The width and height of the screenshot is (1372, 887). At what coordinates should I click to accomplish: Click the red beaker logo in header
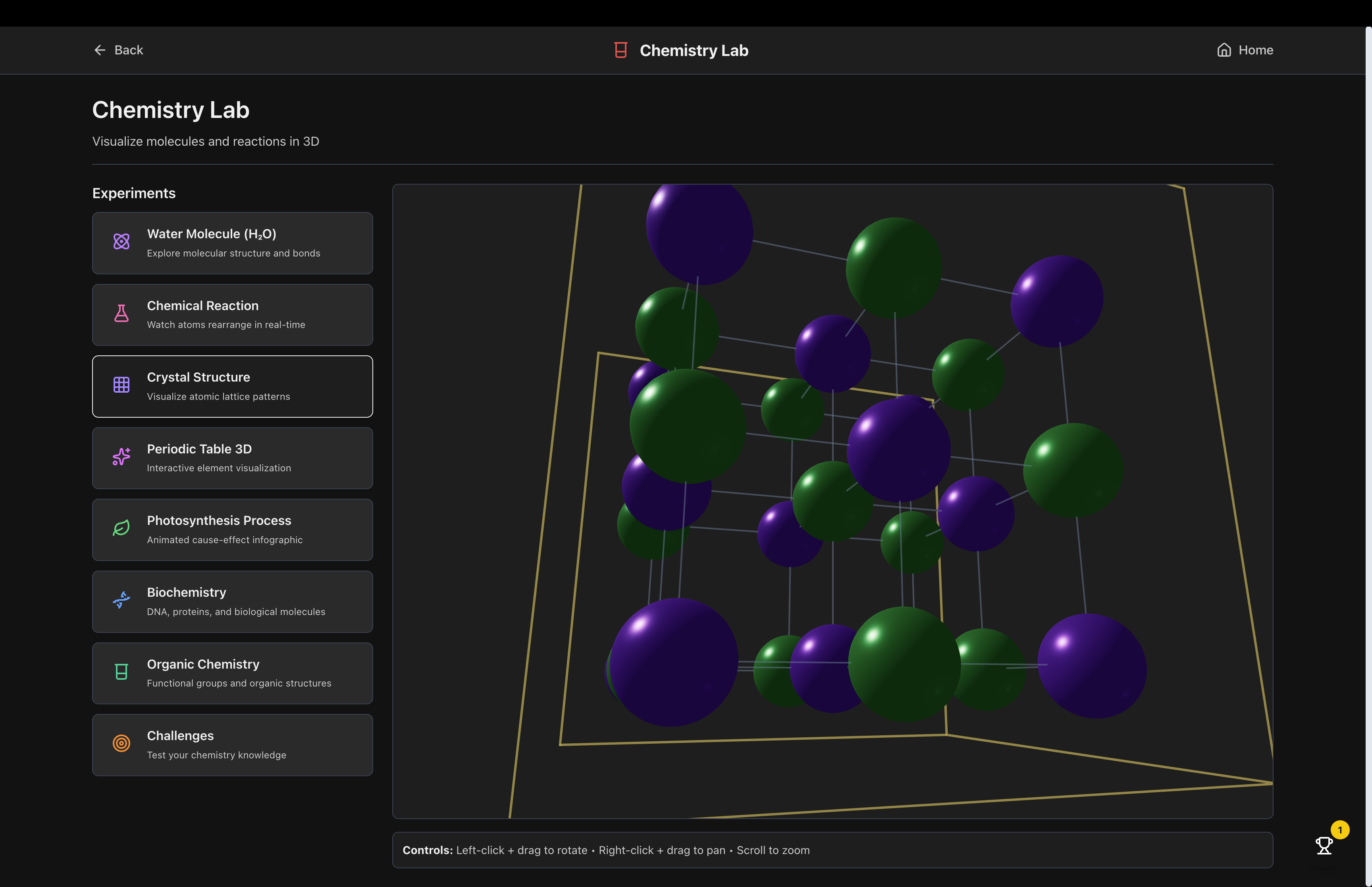(620, 50)
